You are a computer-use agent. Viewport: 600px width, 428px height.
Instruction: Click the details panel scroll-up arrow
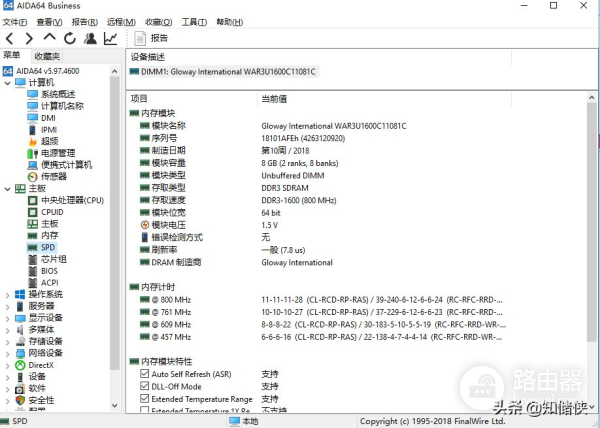click(592, 98)
